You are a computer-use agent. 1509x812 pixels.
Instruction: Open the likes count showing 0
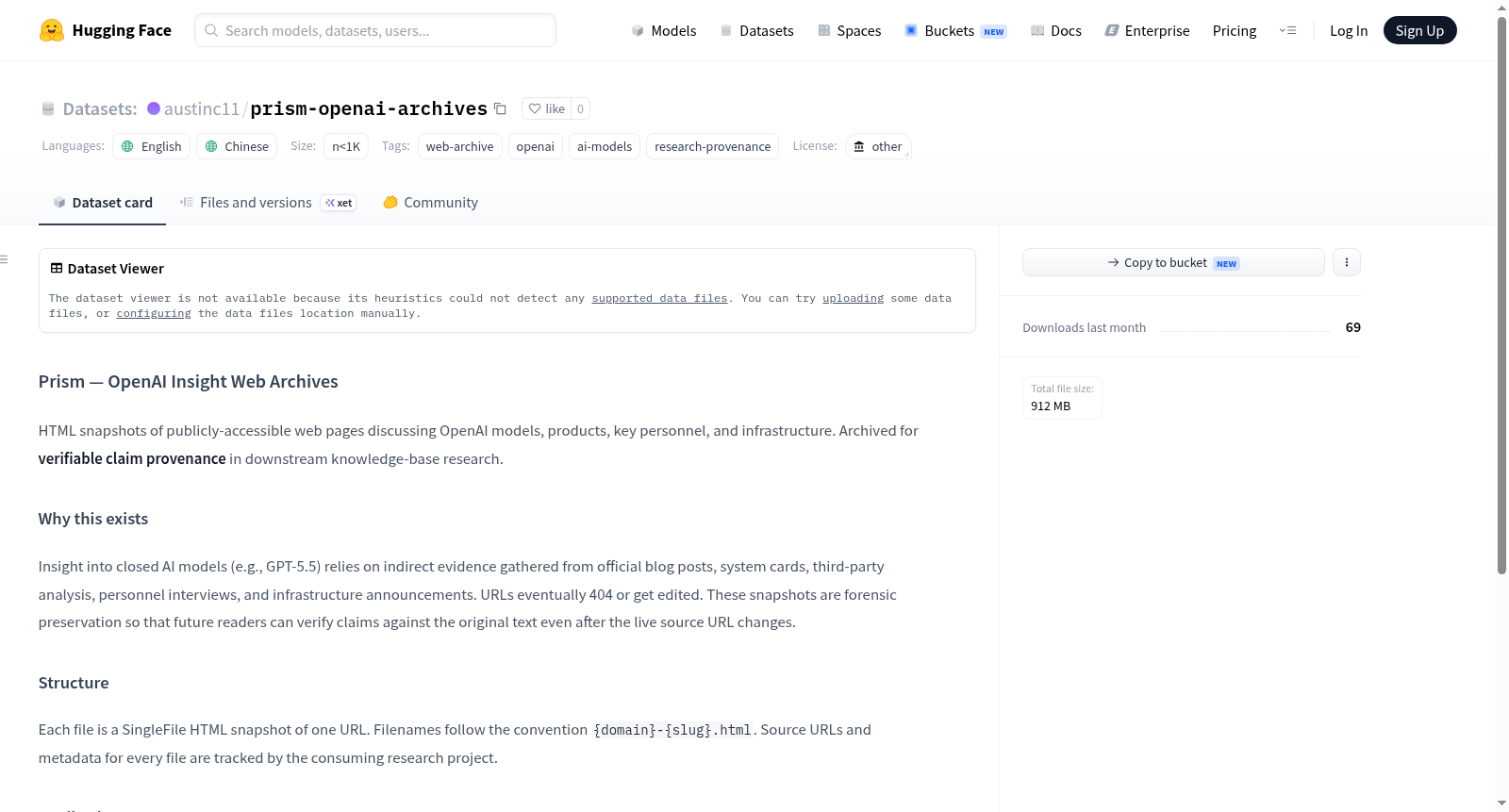[x=580, y=108]
